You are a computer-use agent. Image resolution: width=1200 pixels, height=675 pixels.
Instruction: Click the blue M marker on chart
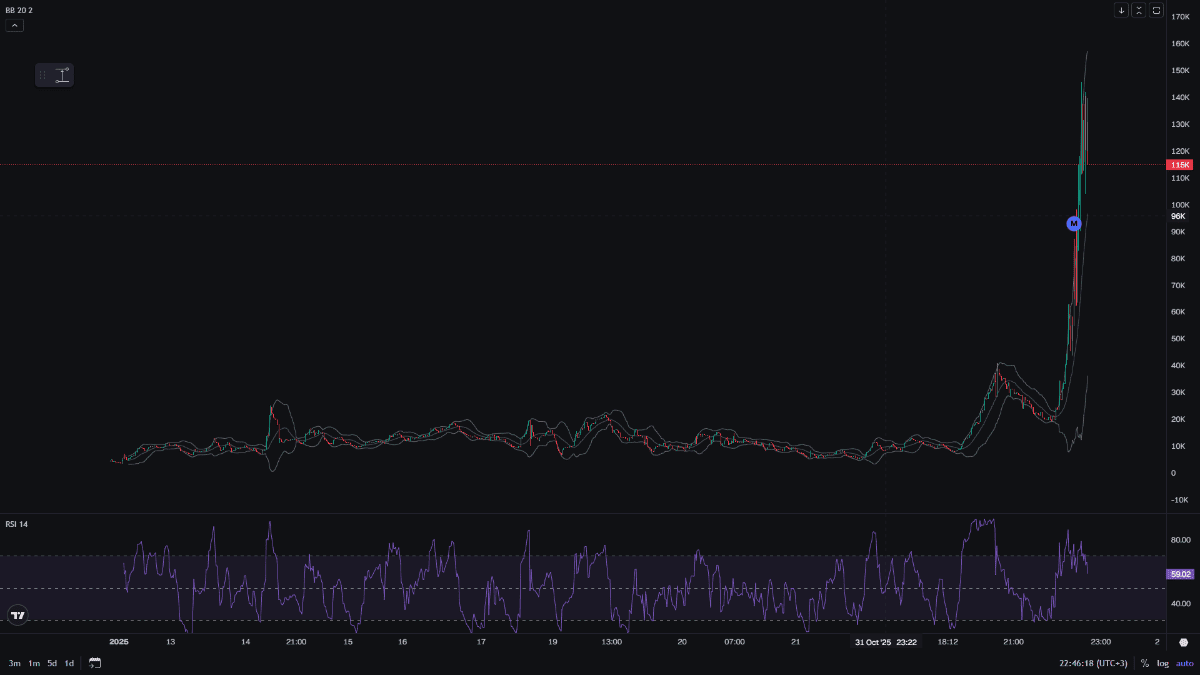point(1074,224)
